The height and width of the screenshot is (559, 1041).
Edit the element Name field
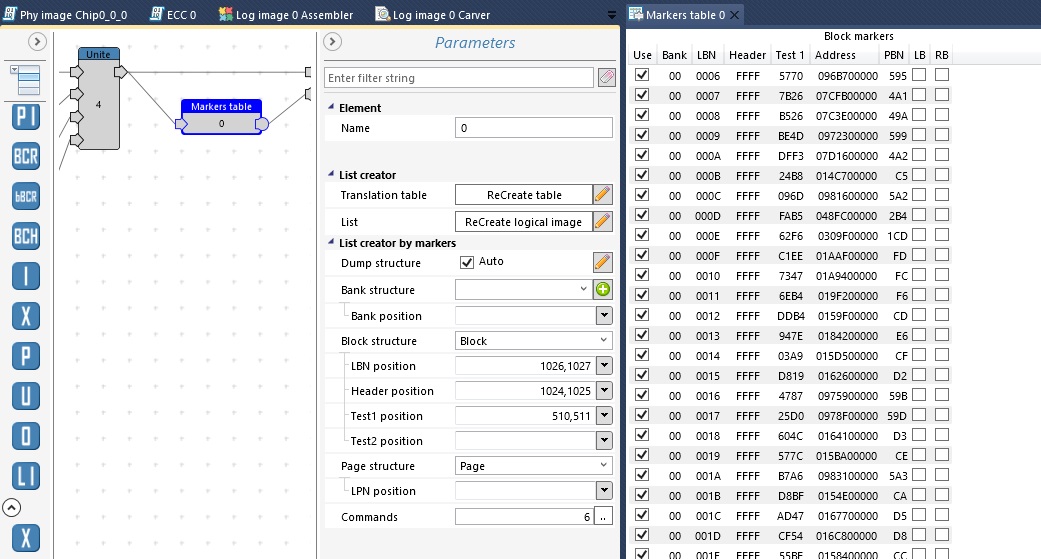coord(534,127)
